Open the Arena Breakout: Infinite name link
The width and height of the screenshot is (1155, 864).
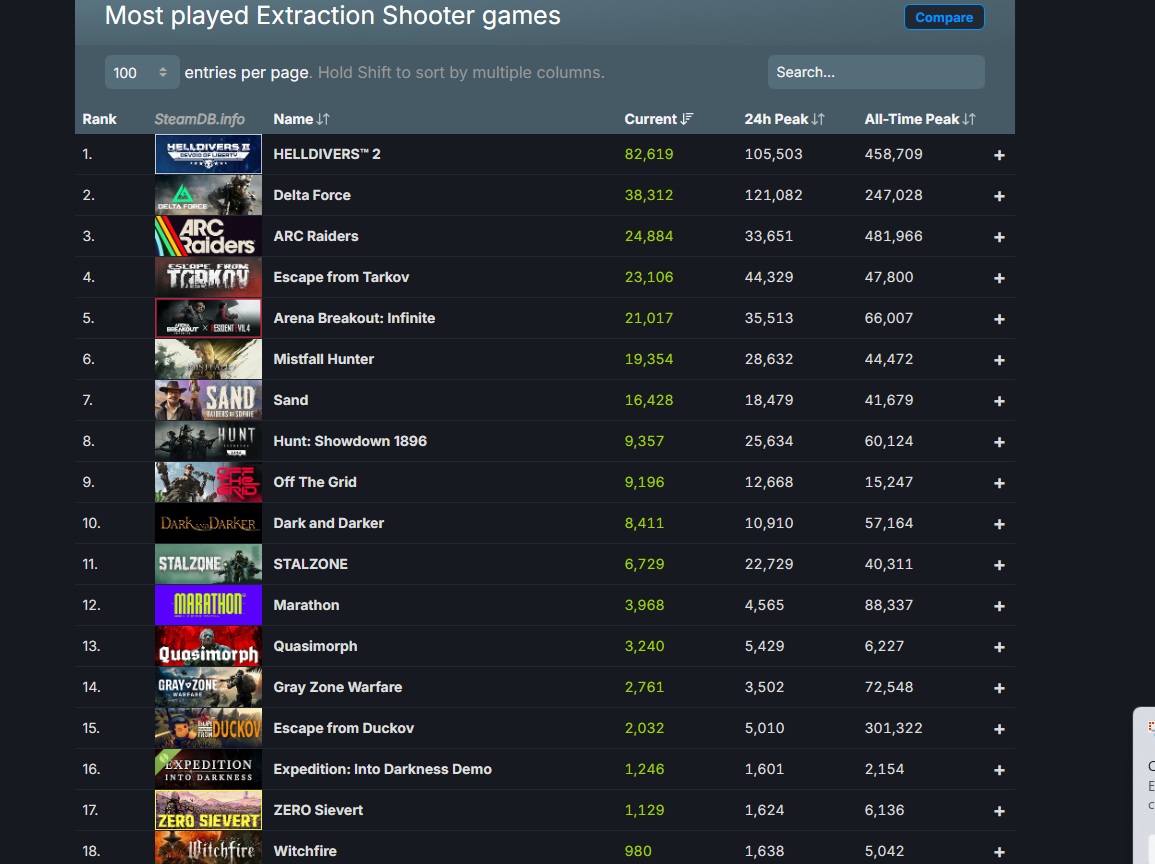point(354,318)
